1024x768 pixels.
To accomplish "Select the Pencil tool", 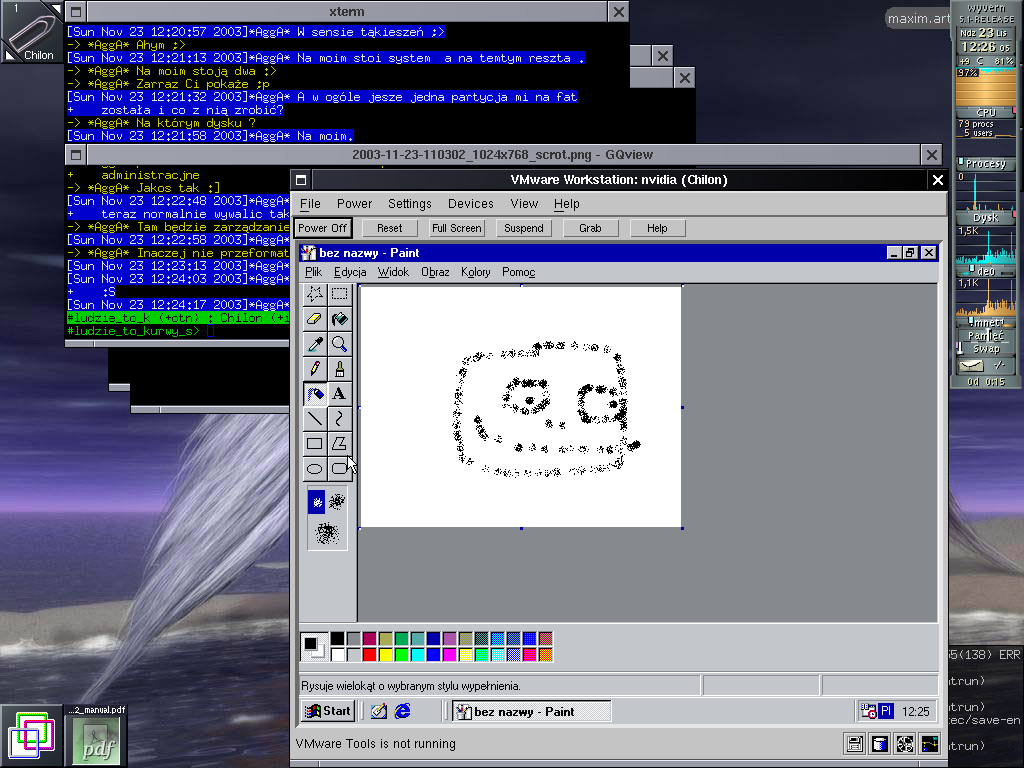I will point(315,369).
